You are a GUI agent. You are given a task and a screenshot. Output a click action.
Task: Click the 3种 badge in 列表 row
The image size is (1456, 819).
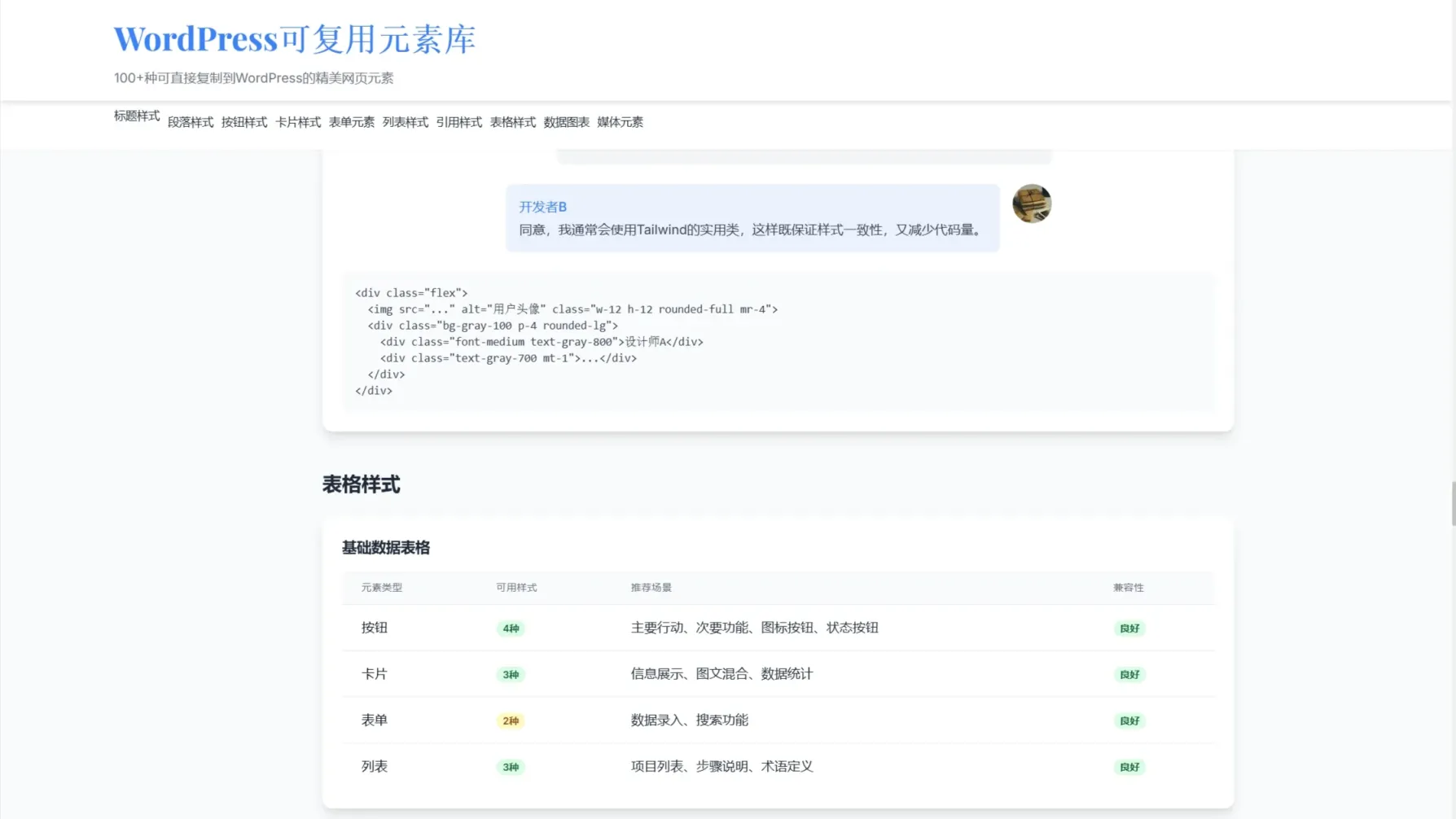tap(511, 768)
